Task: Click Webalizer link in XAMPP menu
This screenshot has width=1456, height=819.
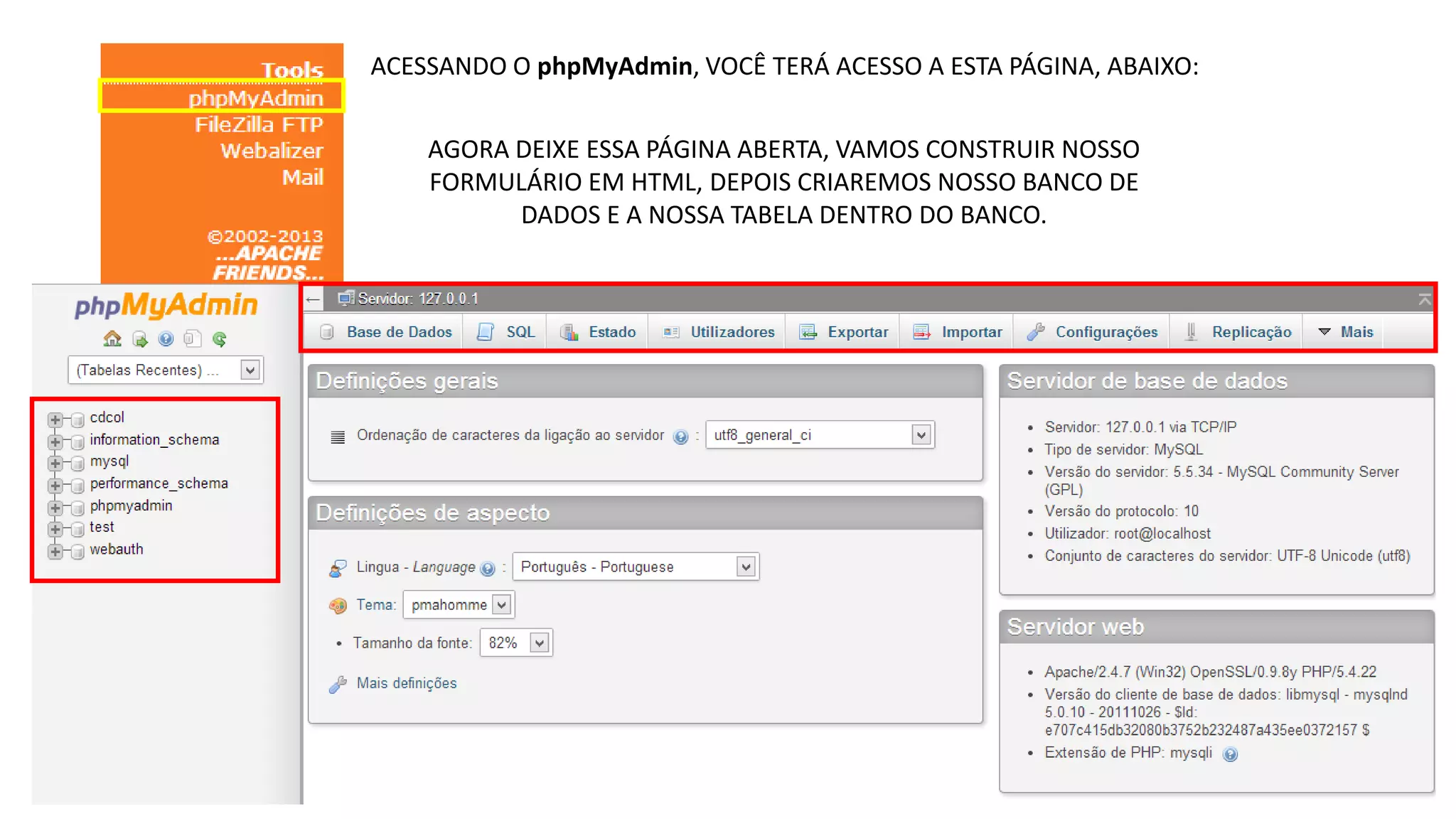Action: pyautogui.click(x=272, y=151)
